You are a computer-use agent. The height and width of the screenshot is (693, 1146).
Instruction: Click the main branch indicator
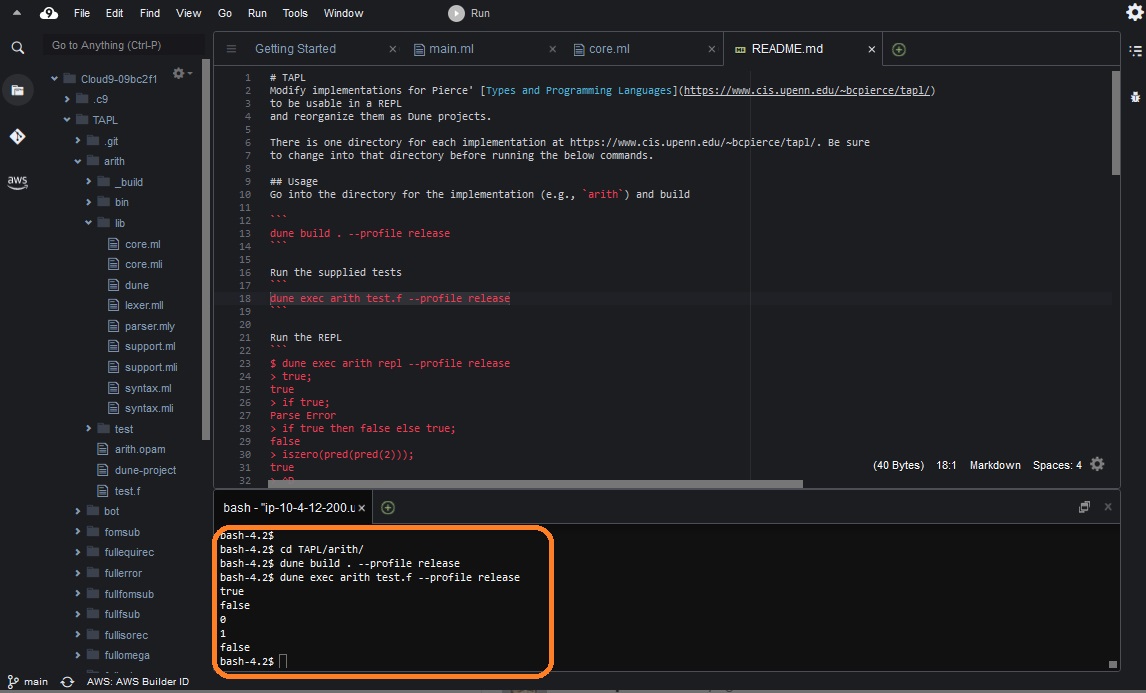[x=28, y=681]
